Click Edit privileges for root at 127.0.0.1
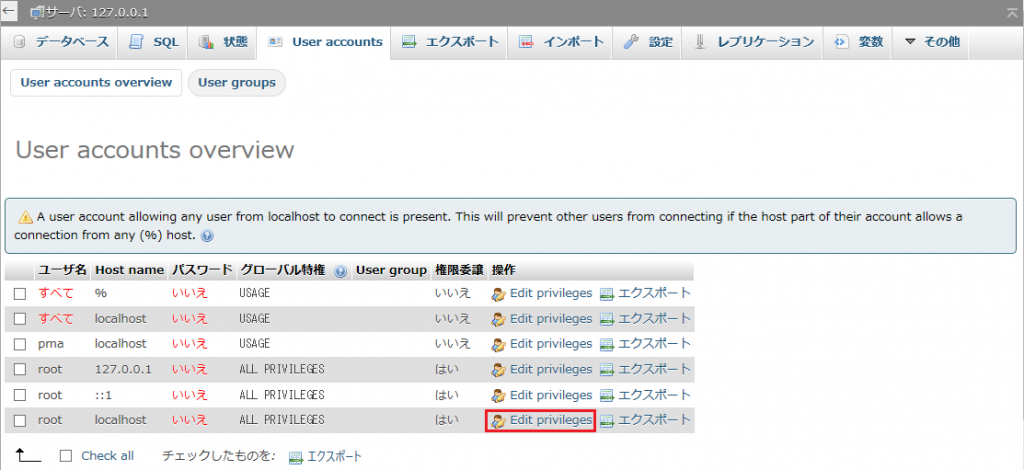Image resolution: width=1024 pixels, height=470 pixels. pyautogui.click(x=541, y=369)
